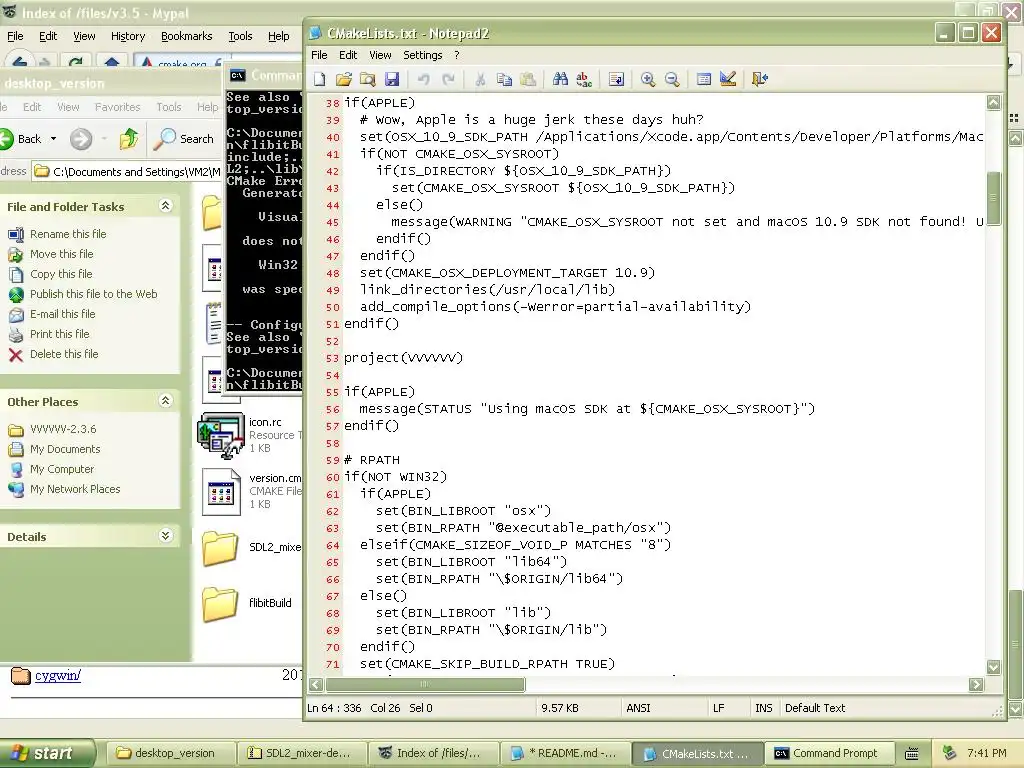Open the Mypal Tools menu
This screenshot has width=1024, height=768.
click(240, 36)
